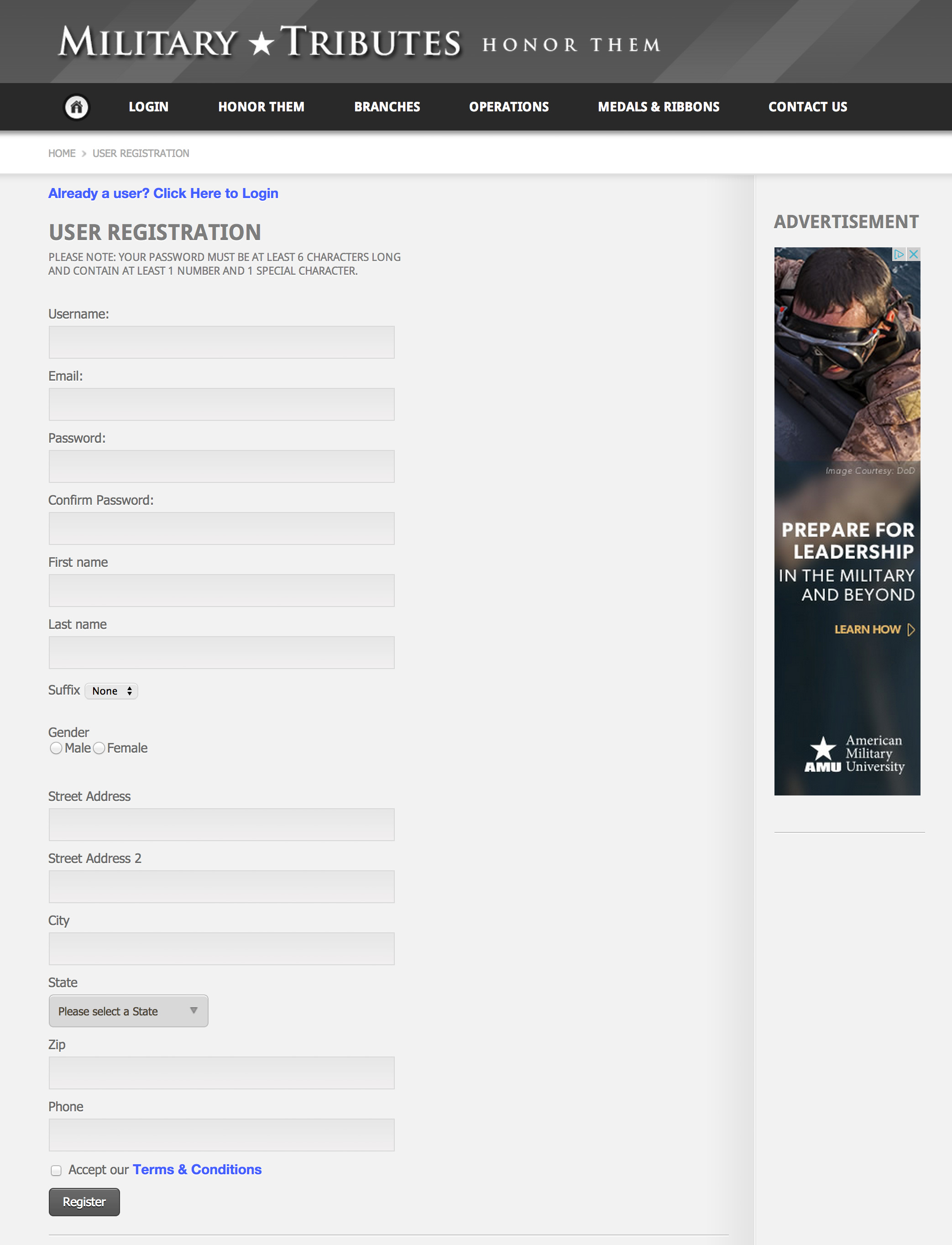Click Already a user? Click Here to Login
The height and width of the screenshot is (1245, 952).
[x=163, y=194]
